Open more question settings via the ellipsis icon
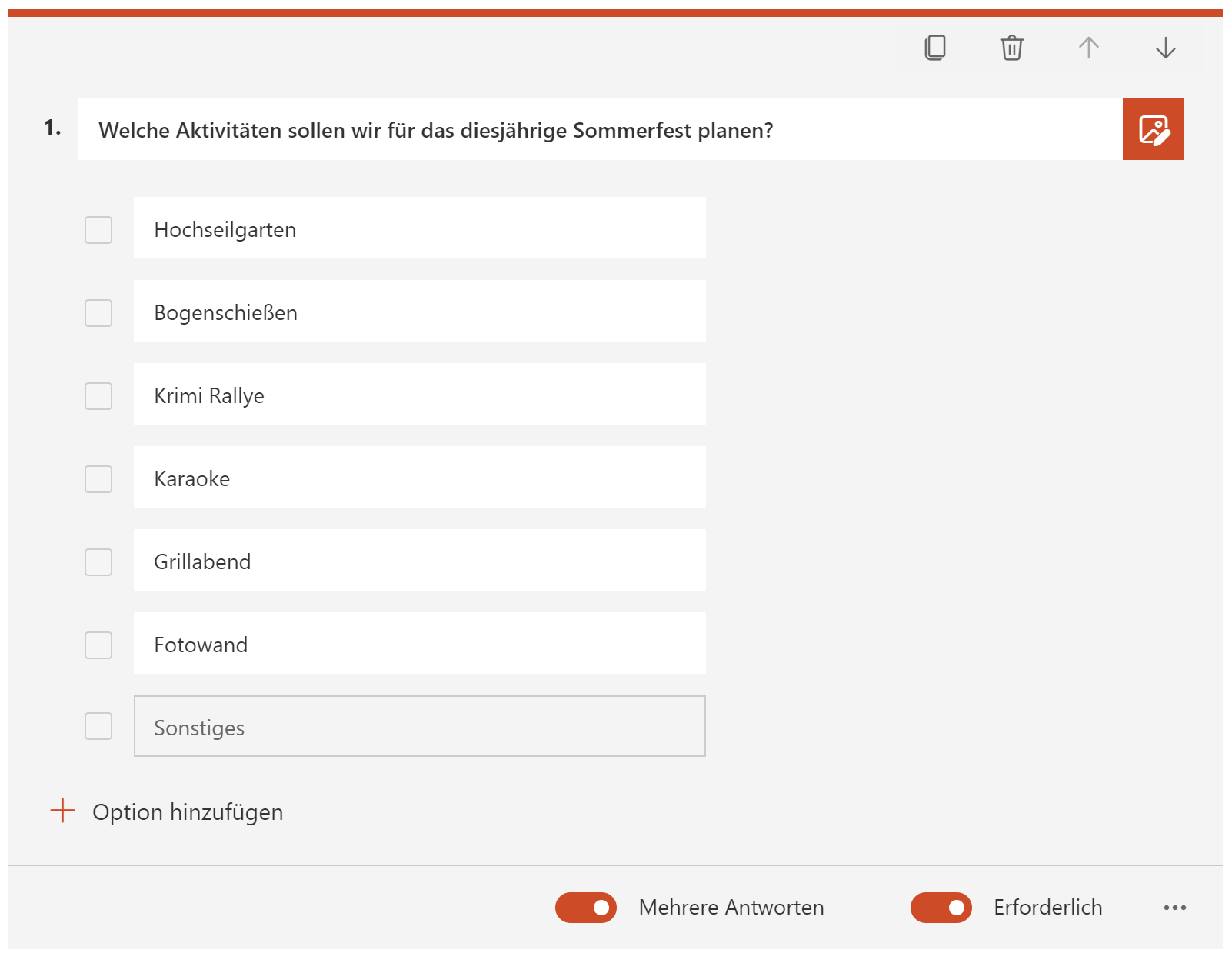The height and width of the screenshot is (953, 1232). click(x=1175, y=908)
